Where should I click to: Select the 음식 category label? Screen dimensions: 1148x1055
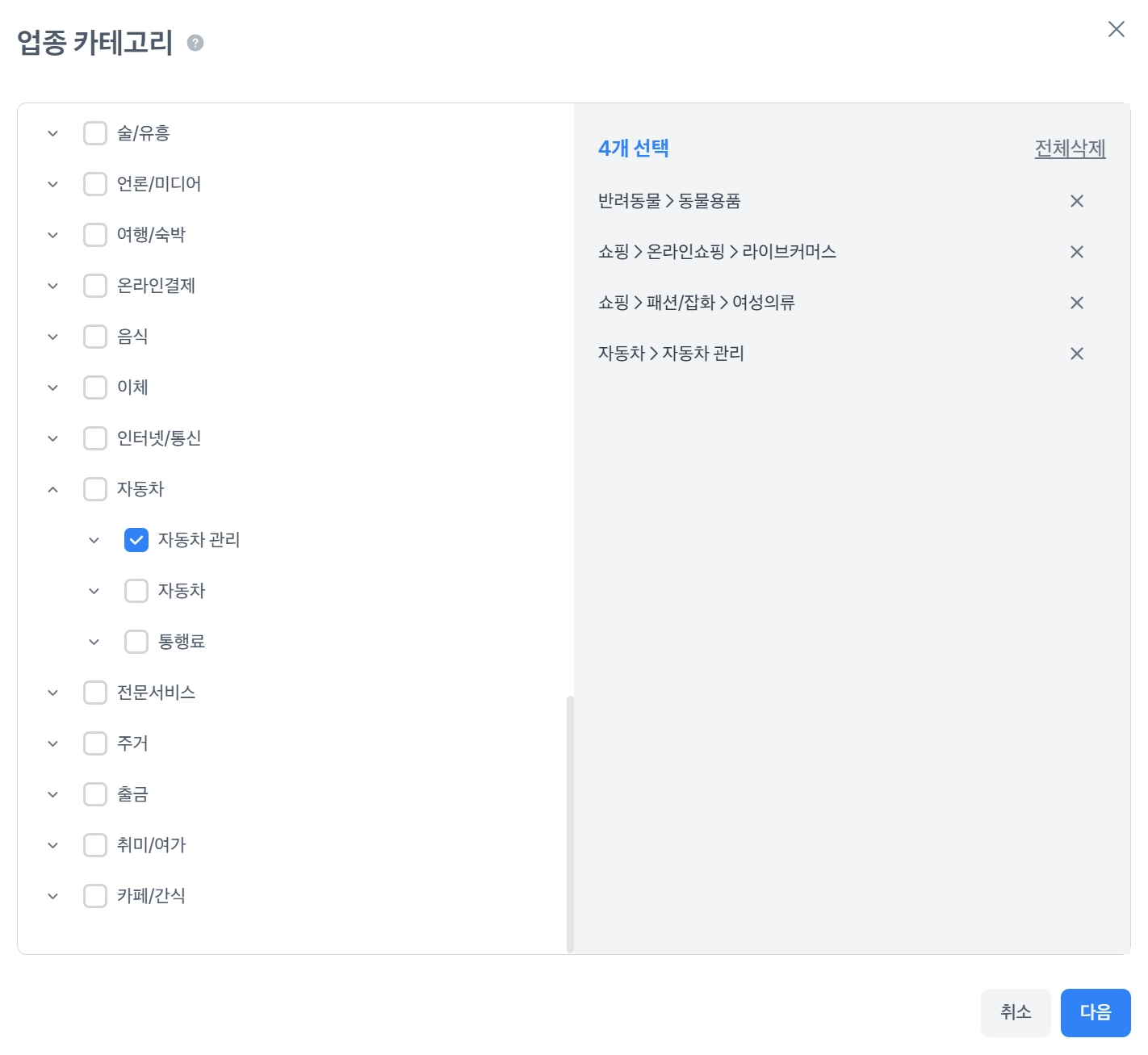[132, 337]
